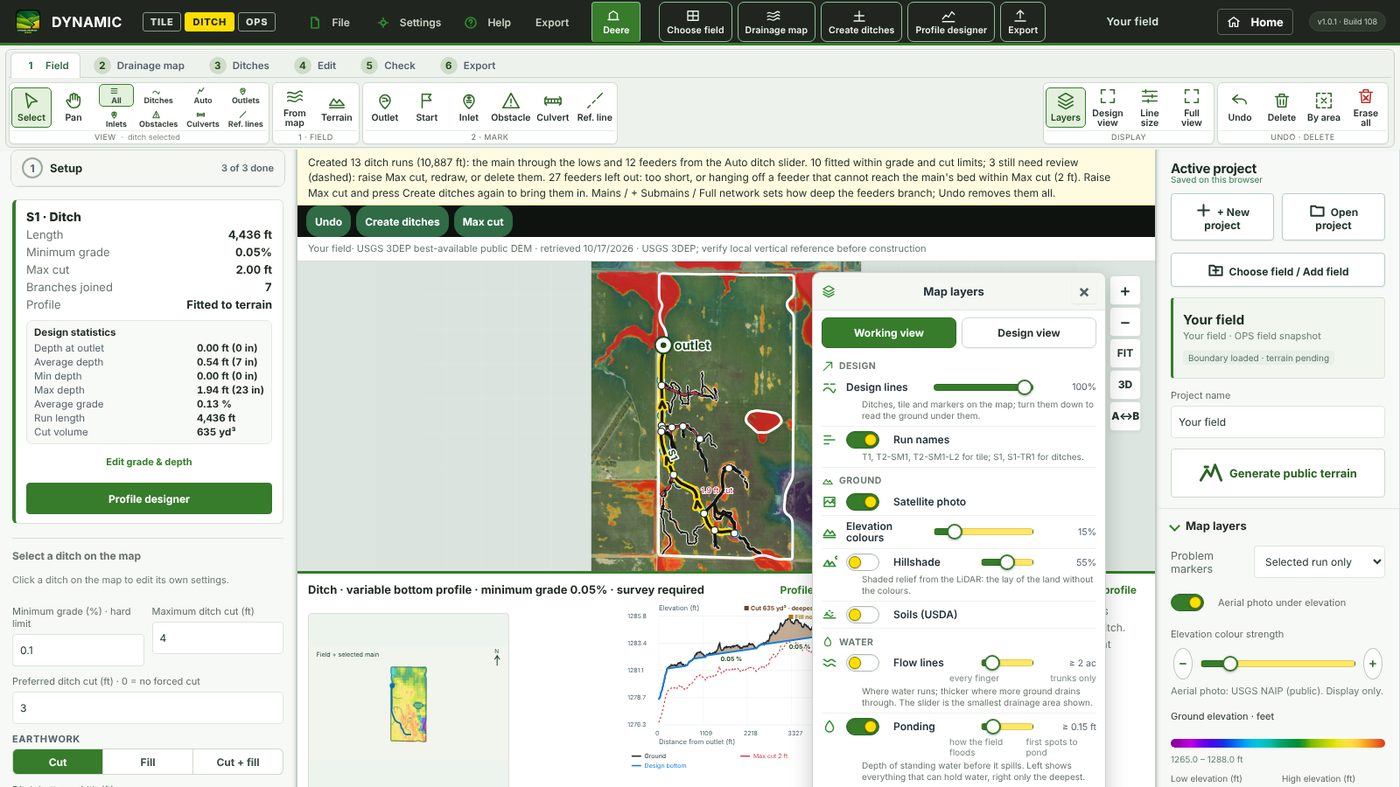Open Line size settings

point(1150,106)
